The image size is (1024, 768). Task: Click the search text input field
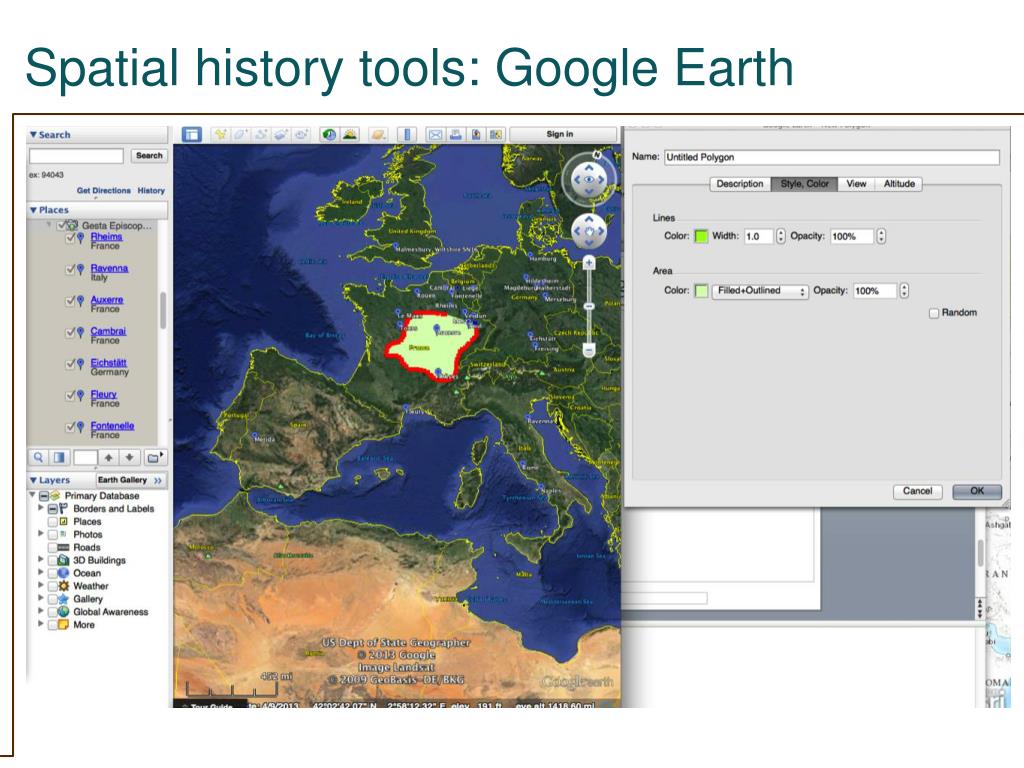(76, 156)
